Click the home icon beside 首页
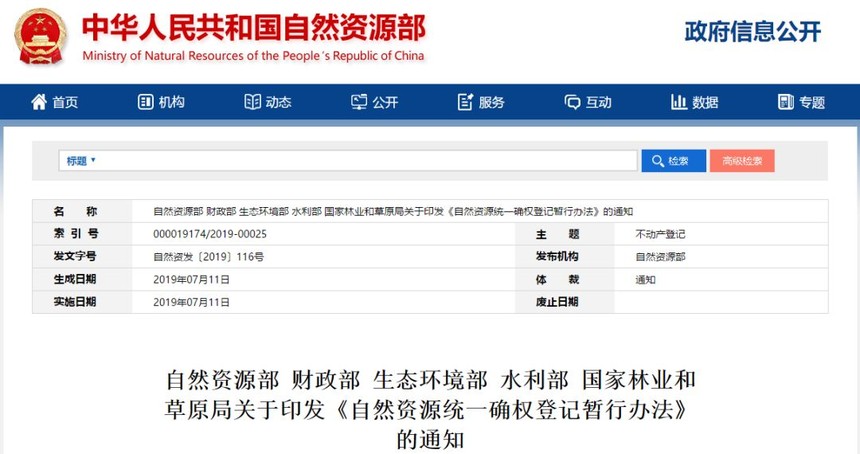Viewport: 860px width, 454px height. pyautogui.click(x=39, y=102)
